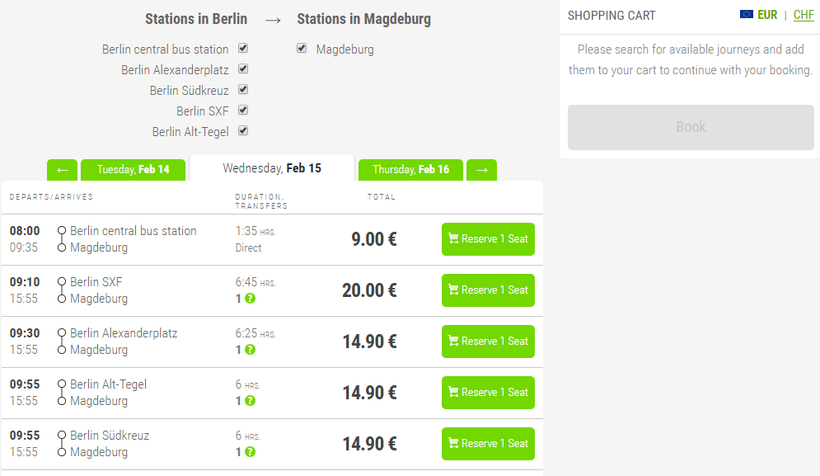Reserve 1 seat on 09:10 Berlin SXF trip
The height and width of the screenshot is (476, 820).
[x=488, y=290]
